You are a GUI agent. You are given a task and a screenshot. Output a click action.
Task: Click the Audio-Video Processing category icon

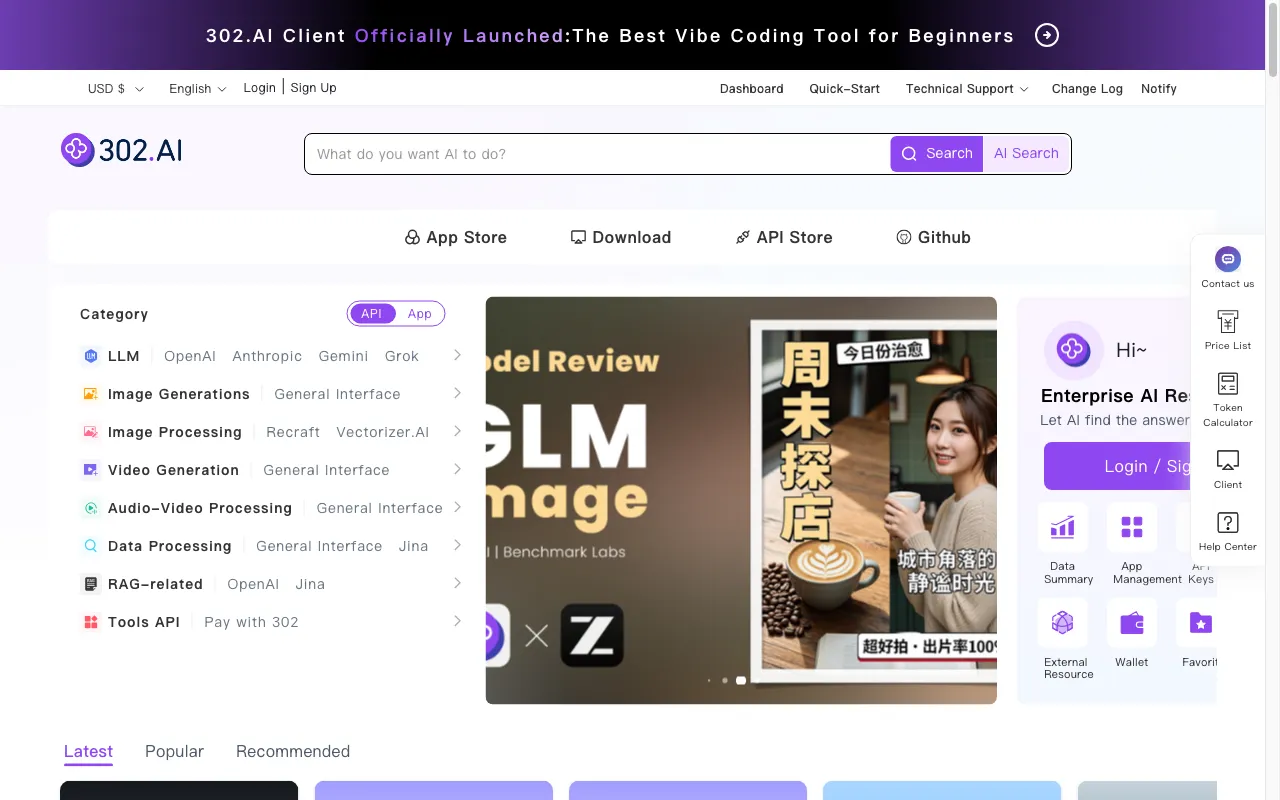[x=91, y=508]
